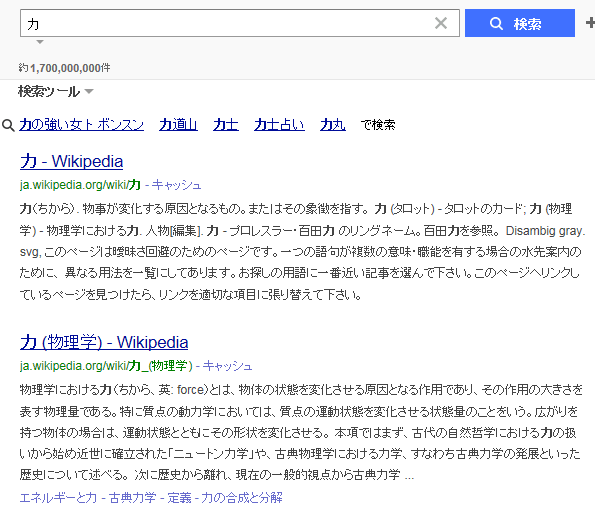Click the green URL ja.wikipedia.org/wiki/力_(物理学)
This screenshot has height=522, width=595.
106,366
